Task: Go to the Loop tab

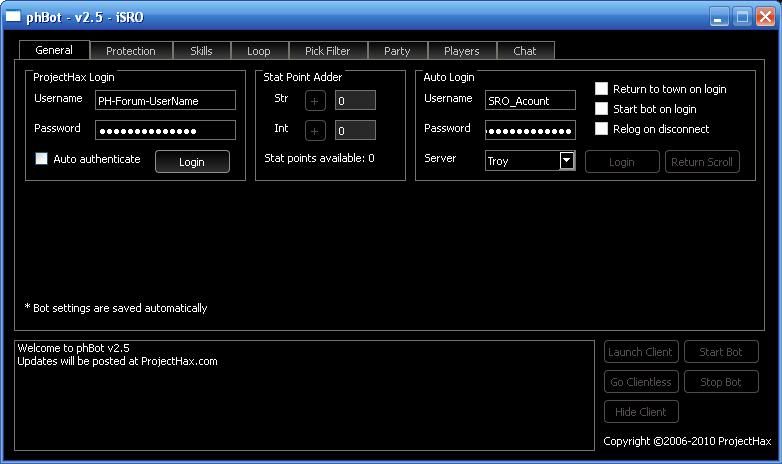Action: point(259,51)
